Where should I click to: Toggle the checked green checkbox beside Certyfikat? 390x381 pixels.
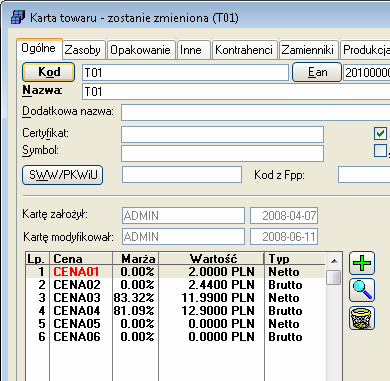click(380, 133)
